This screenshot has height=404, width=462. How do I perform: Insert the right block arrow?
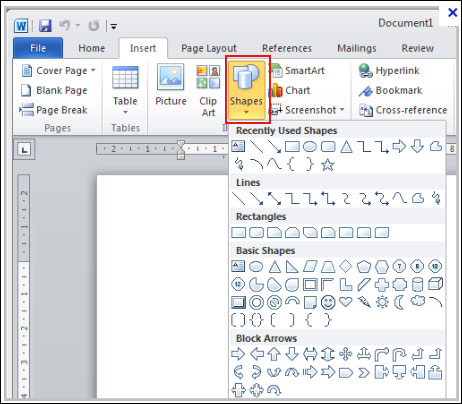tap(238, 354)
